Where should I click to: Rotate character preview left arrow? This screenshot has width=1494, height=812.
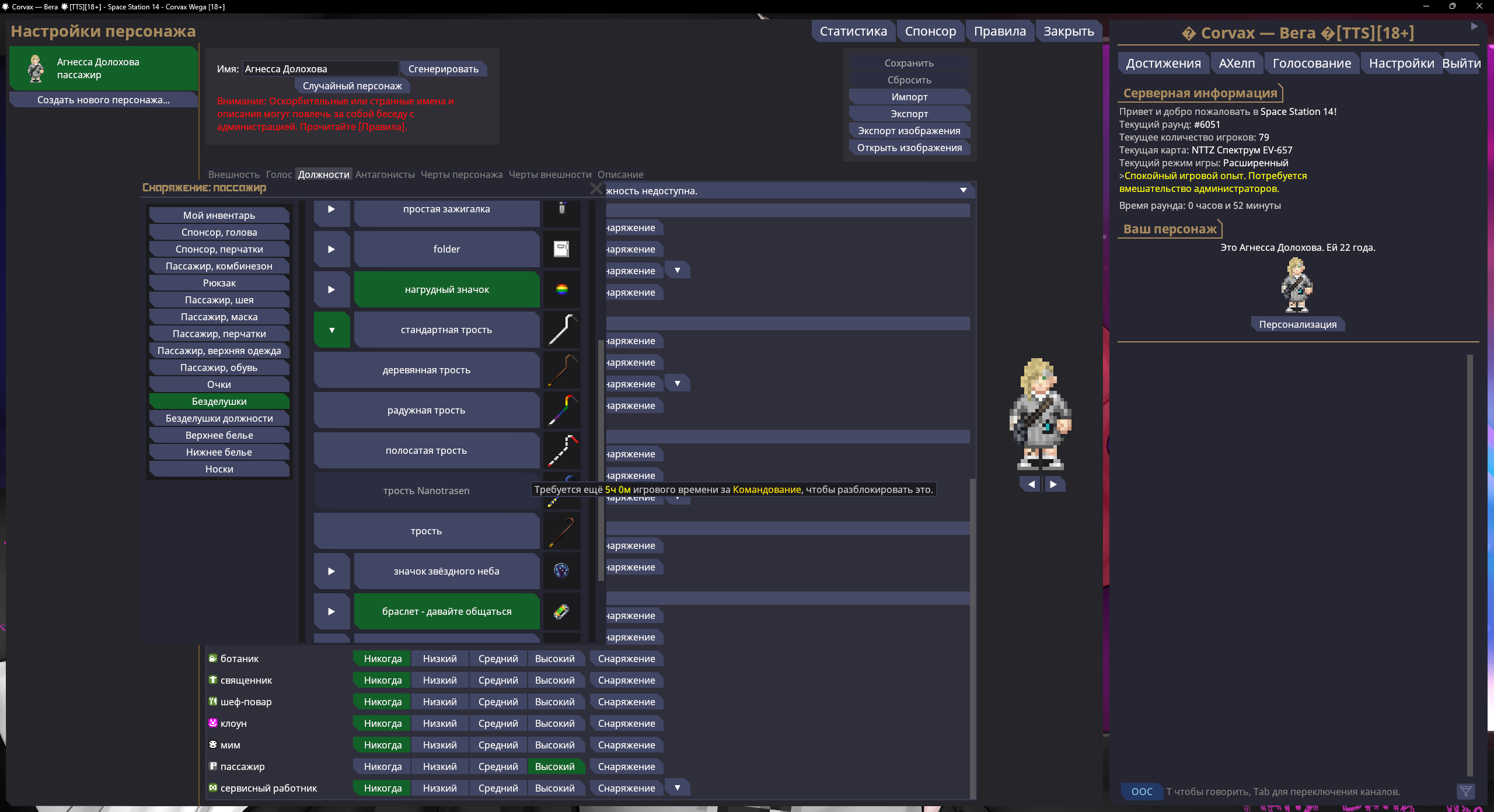1031,484
